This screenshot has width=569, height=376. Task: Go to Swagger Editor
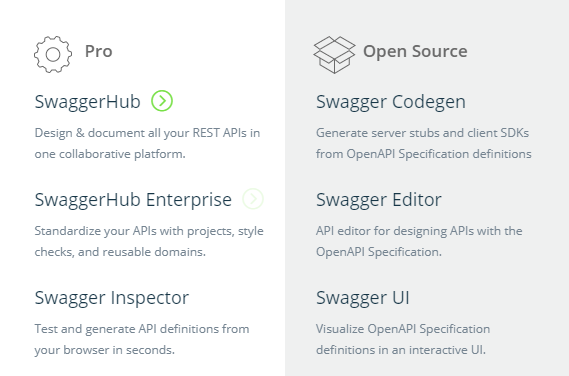point(379,200)
